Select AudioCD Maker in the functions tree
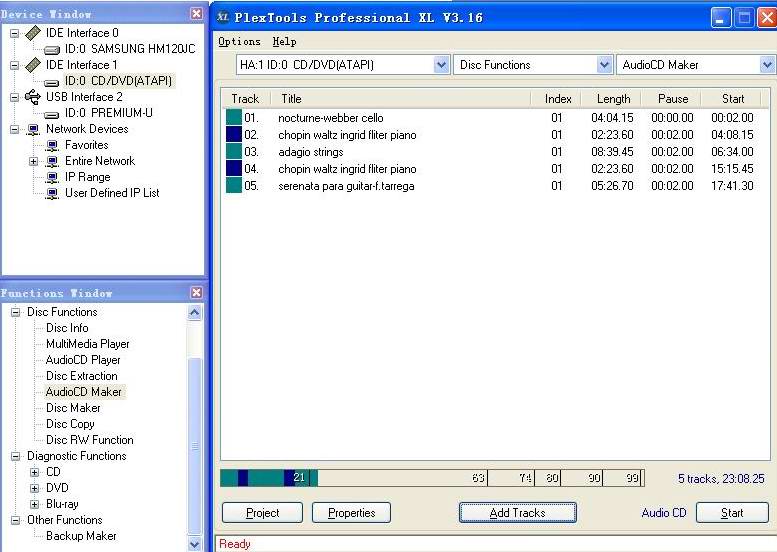777x552 pixels. tap(83, 392)
